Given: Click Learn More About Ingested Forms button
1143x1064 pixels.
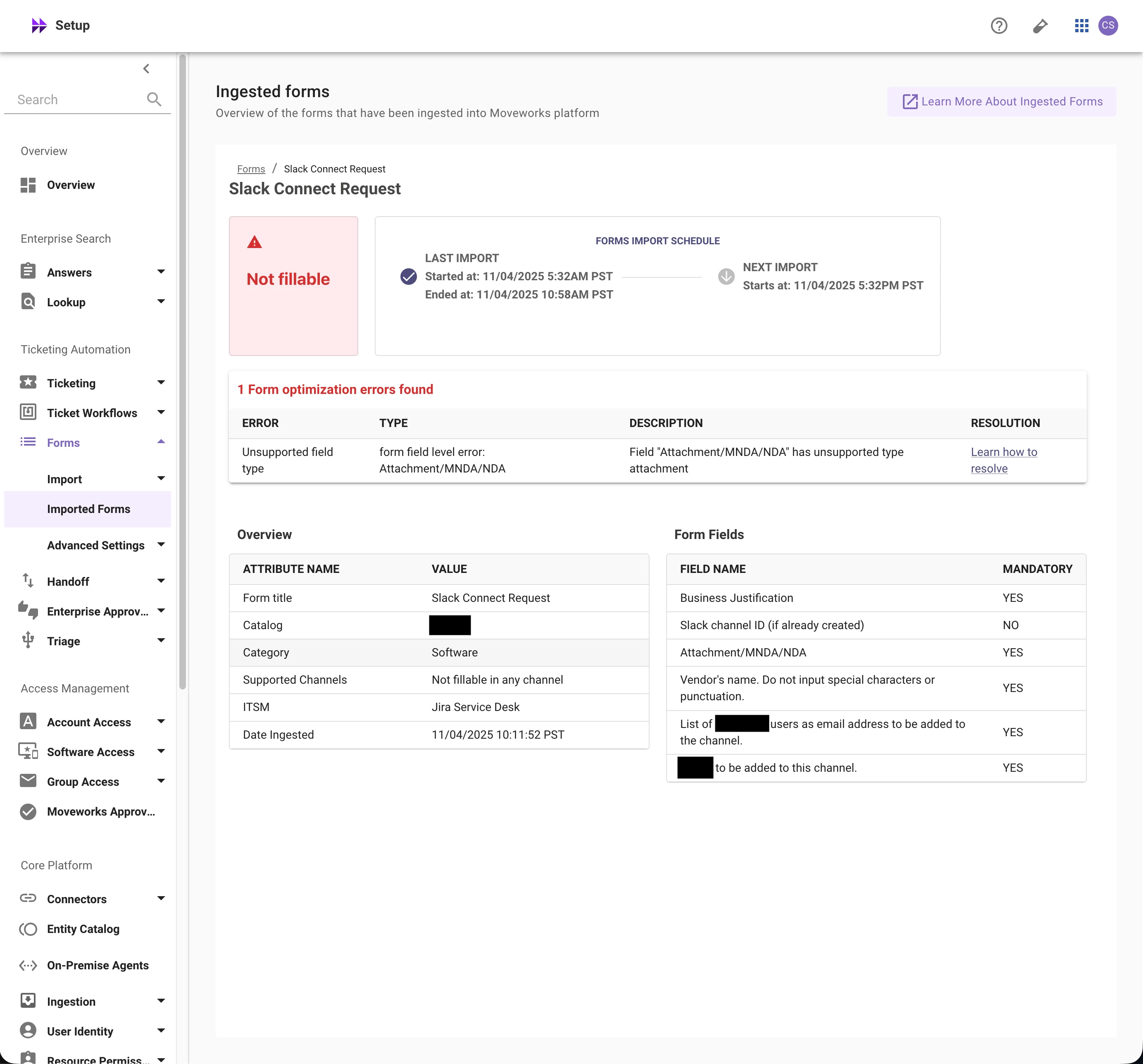Looking at the screenshot, I should 1001,102.
